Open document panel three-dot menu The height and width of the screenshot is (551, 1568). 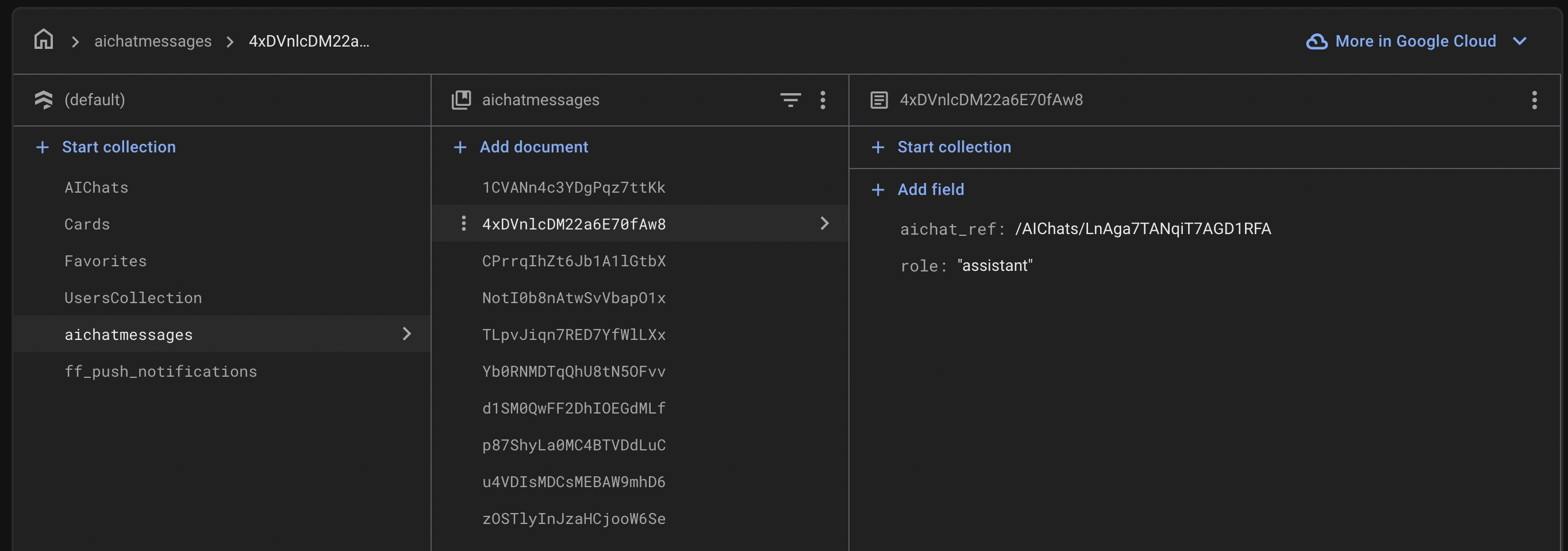(x=1534, y=100)
